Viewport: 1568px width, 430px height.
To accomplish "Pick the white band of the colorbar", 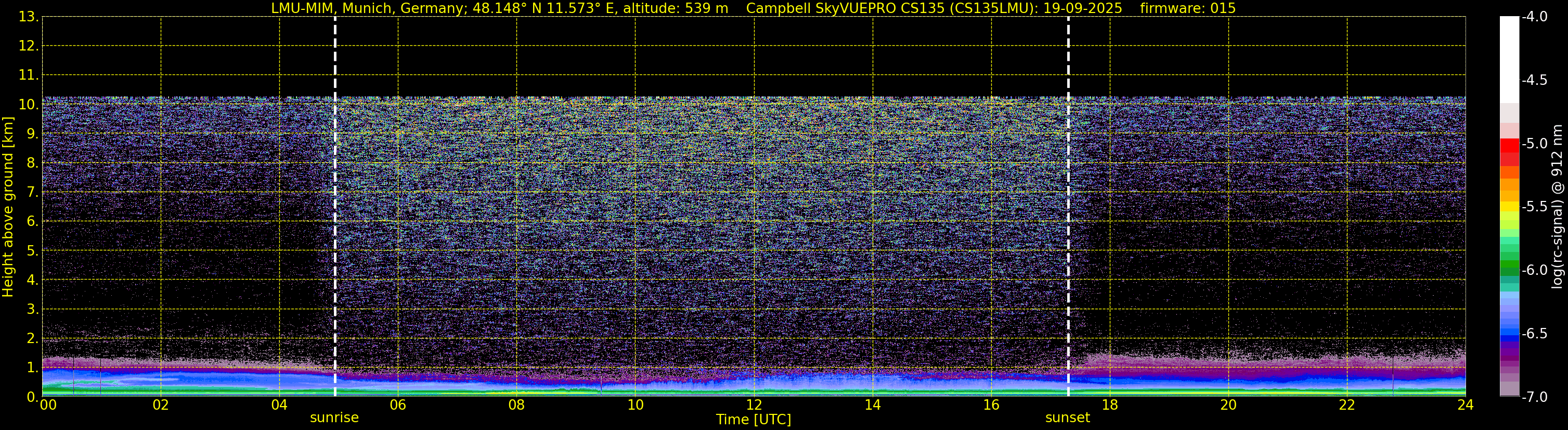I will 1510,59.
